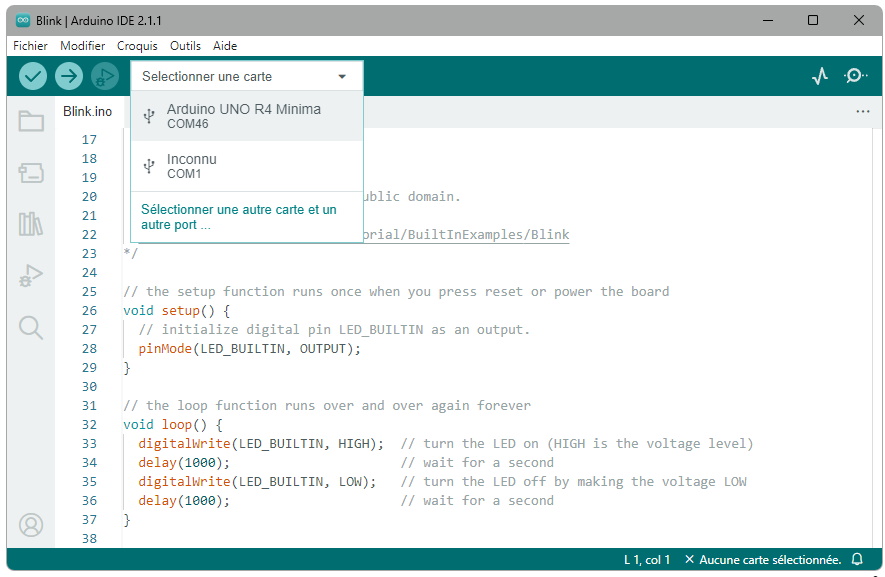Select the Debug panel in the sidebar
Viewport: 885px width, 577px height.
29,274
